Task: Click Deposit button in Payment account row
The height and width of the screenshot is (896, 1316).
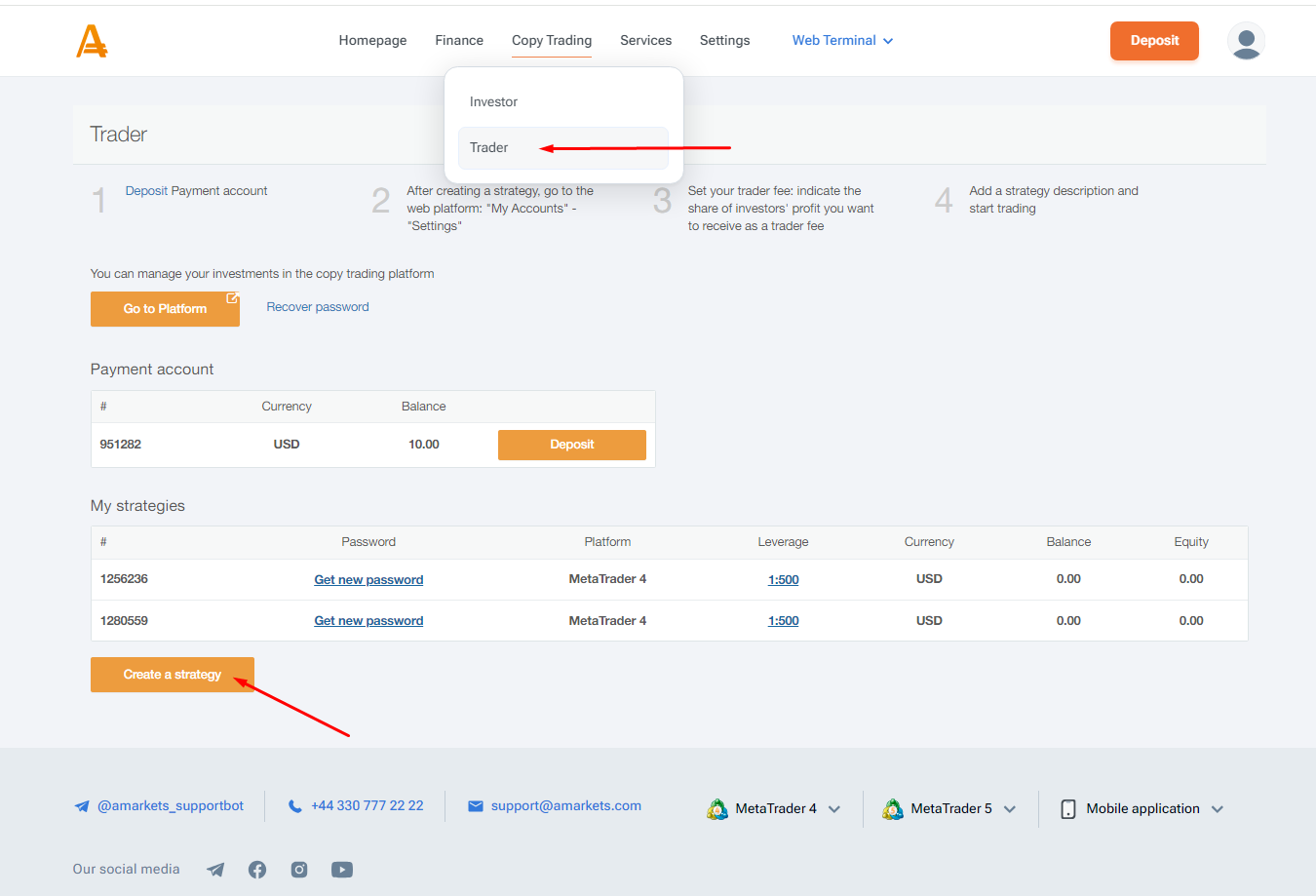Action: pyautogui.click(x=571, y=445)
